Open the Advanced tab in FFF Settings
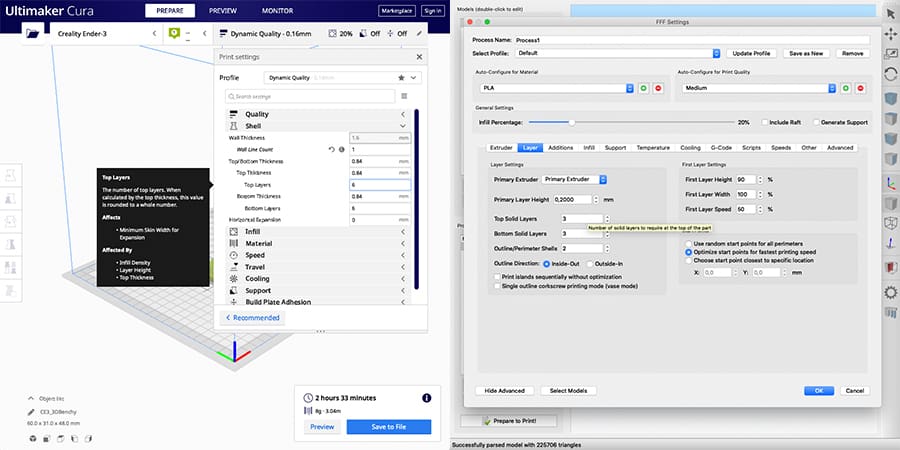Viewport: 900px width, 450px height. (840, 148)
